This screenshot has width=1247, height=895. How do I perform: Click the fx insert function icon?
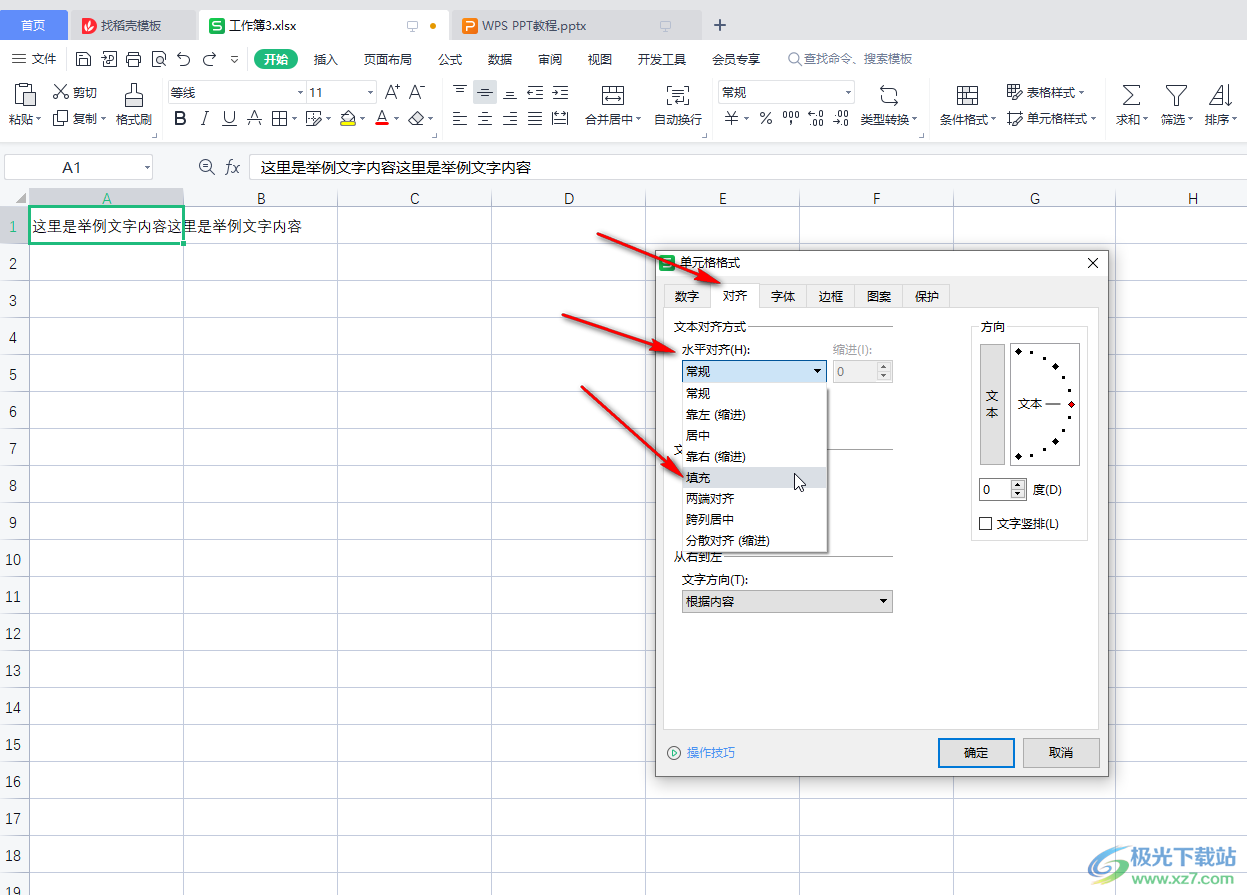click(232, 167)
